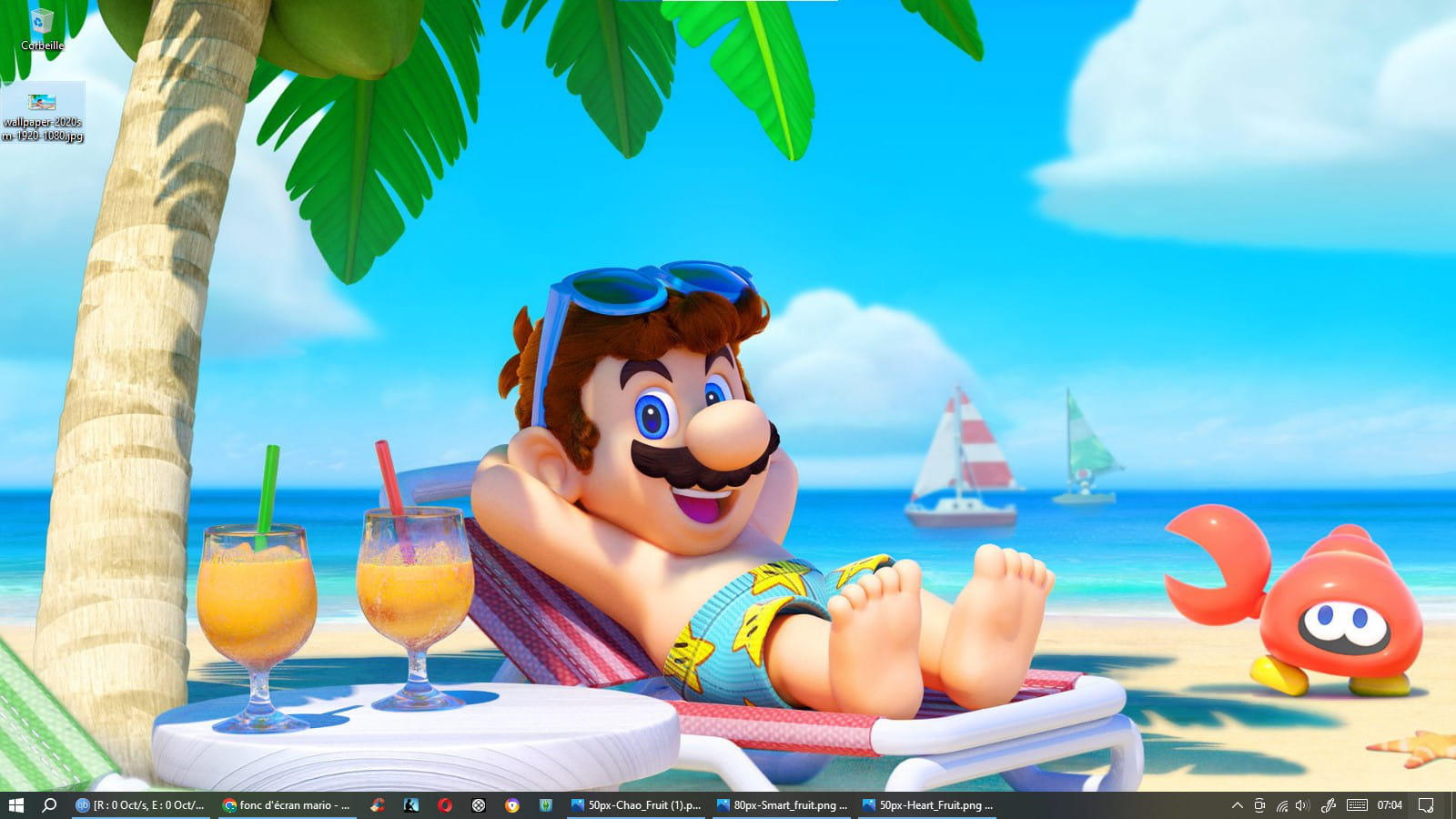Image resolution: width=1456 pixels, height=819 pixels.
Task: Launch CCleaner from the taskbar
Action: [x=378, y=804]
